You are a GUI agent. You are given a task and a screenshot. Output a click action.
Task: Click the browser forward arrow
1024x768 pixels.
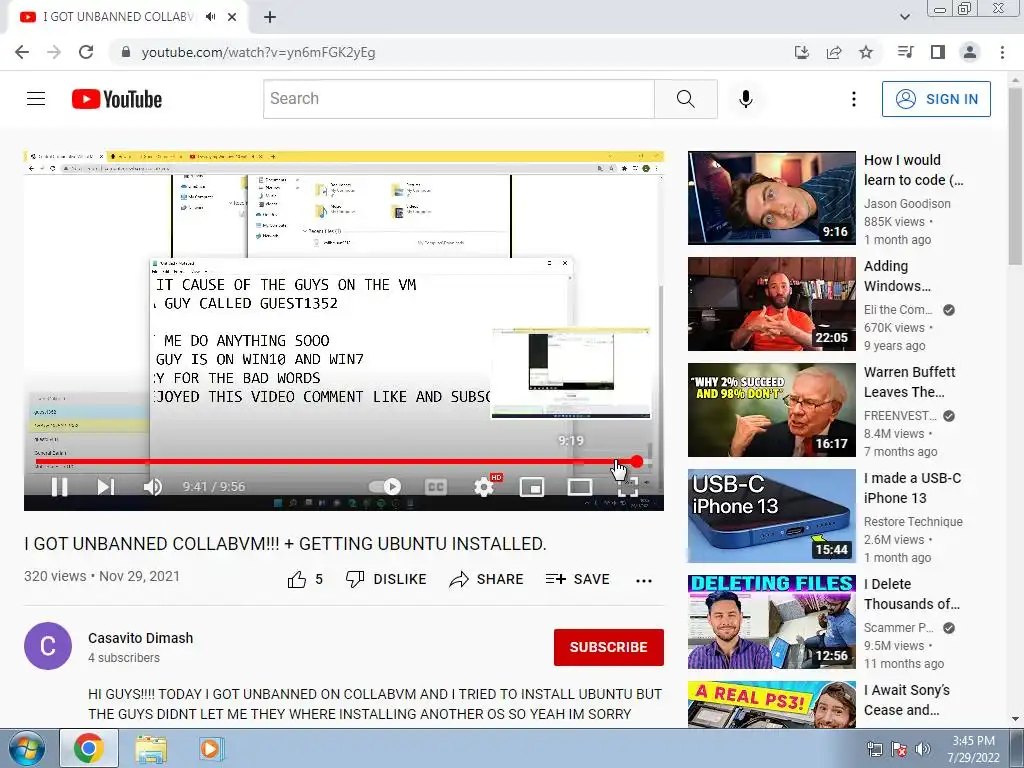coord(54,52)
